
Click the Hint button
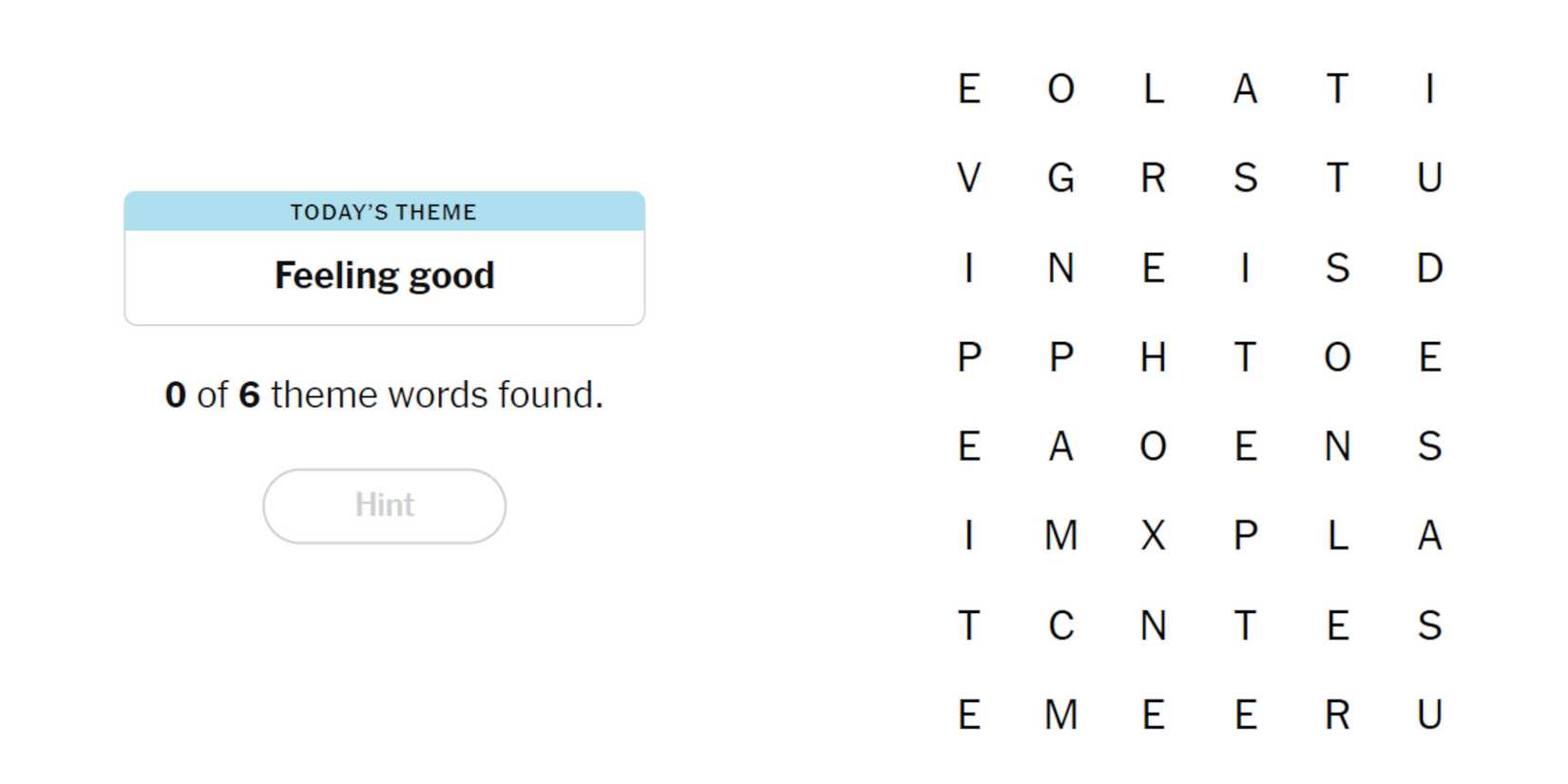(x=384, y=506)
